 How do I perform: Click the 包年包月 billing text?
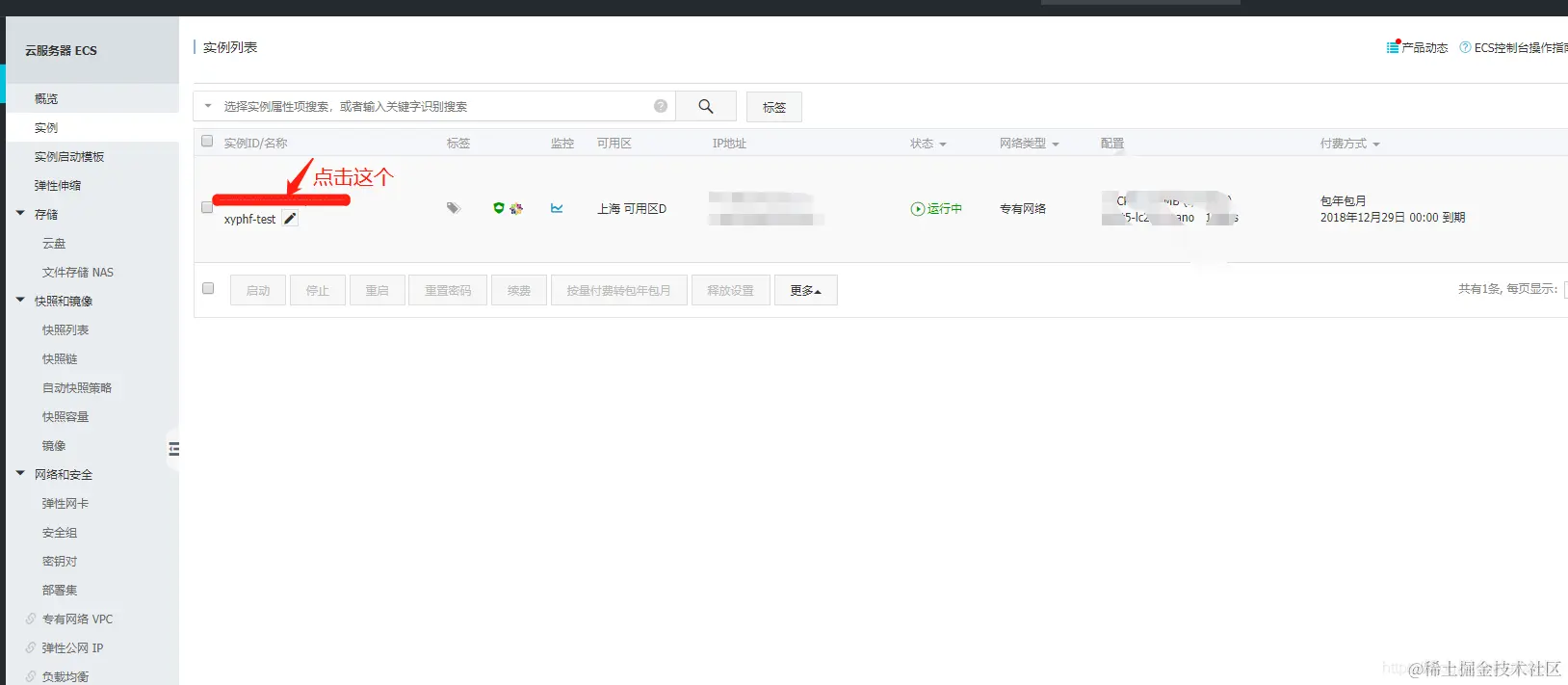coord(1344,200)
